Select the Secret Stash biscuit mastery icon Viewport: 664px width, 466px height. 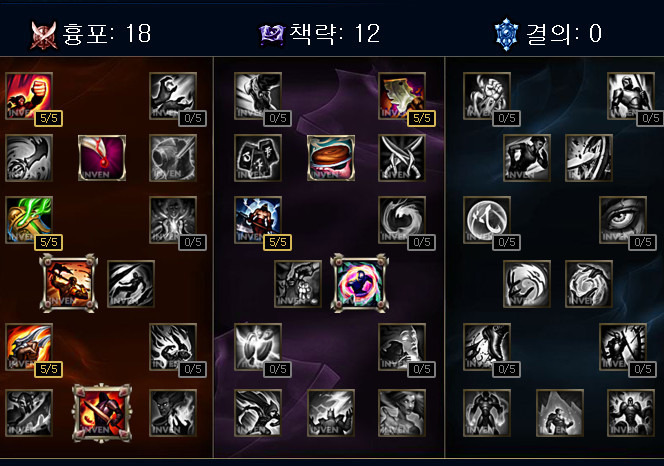331,158
